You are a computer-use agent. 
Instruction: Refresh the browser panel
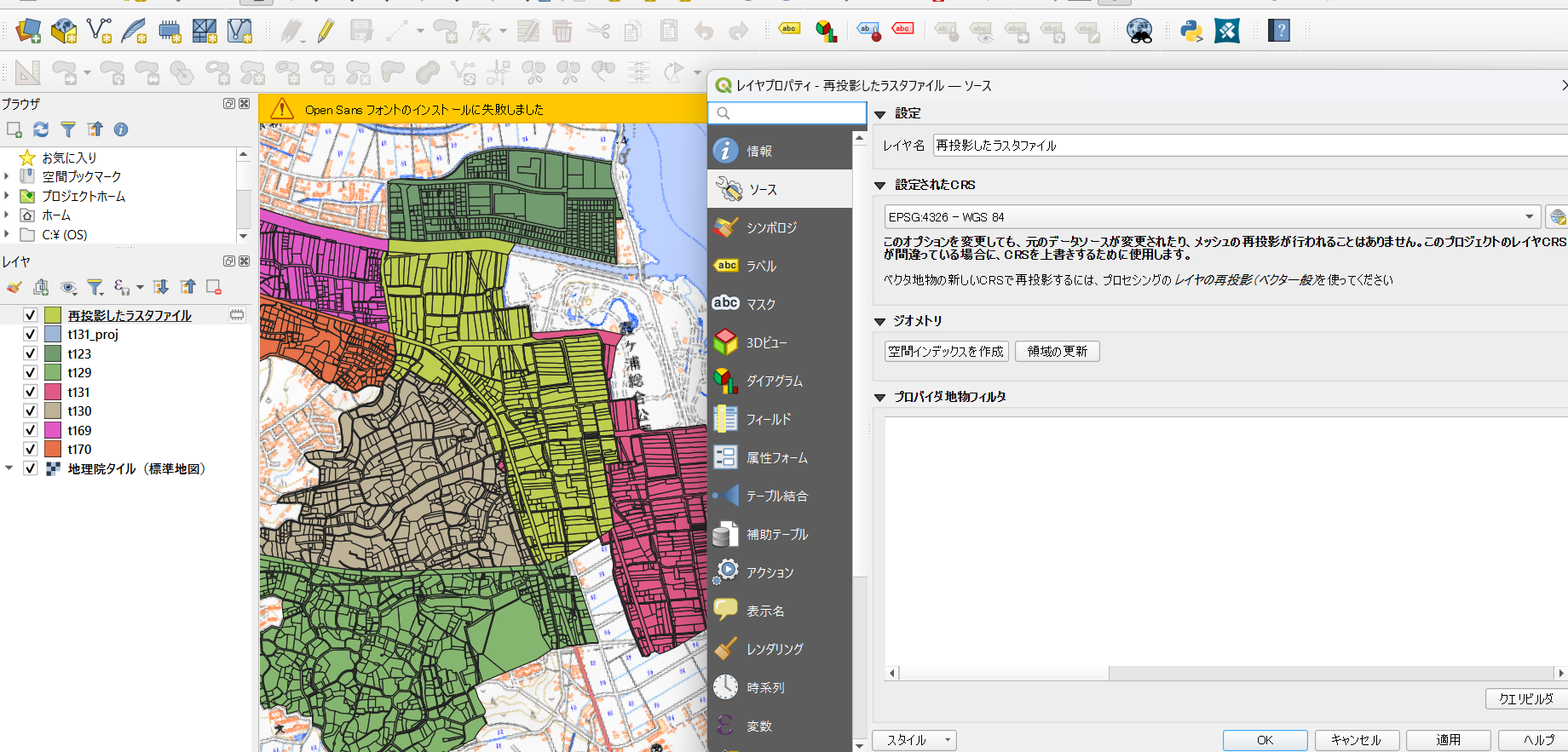(41, 129)
